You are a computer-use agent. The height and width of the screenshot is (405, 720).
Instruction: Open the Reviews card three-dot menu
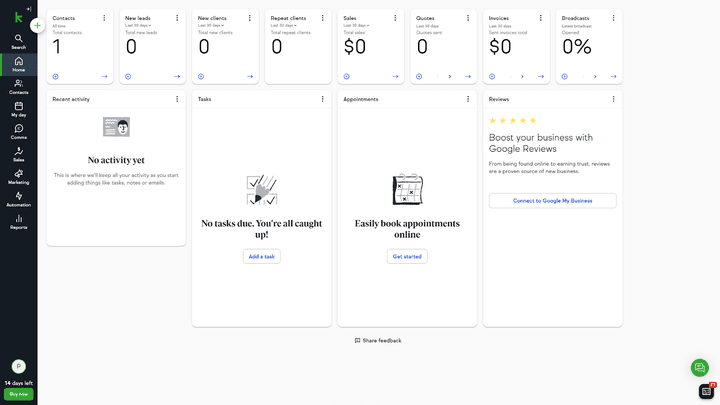(613, 99)
